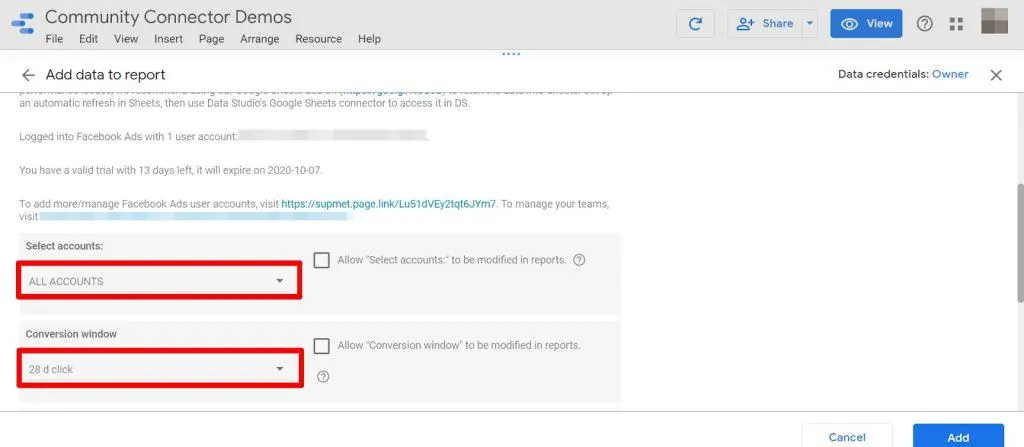Open the Page menu
The image size is (1024, 447).
pos(212,39)
